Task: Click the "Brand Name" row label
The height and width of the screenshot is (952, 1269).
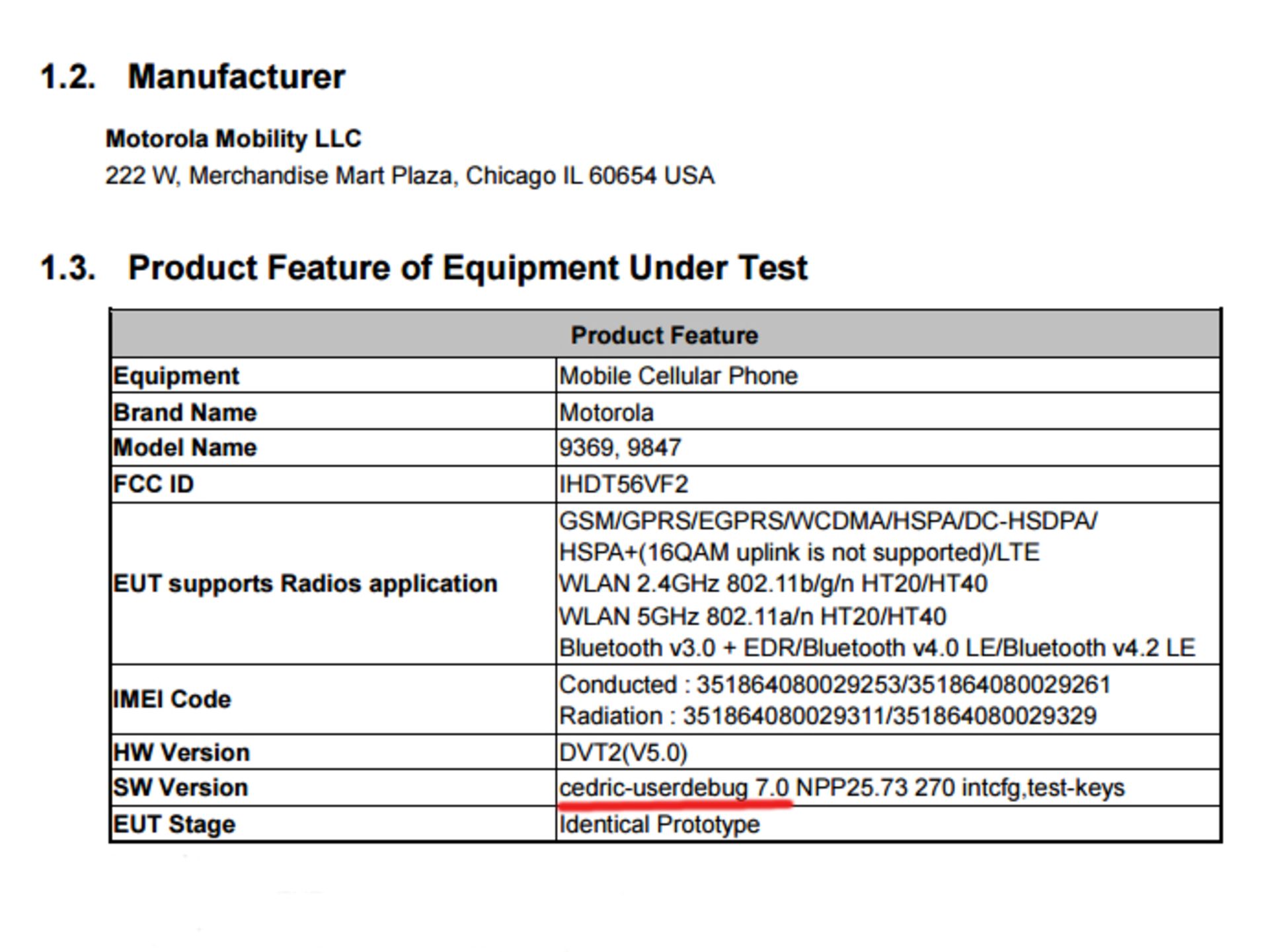Action: pos(185,412)
